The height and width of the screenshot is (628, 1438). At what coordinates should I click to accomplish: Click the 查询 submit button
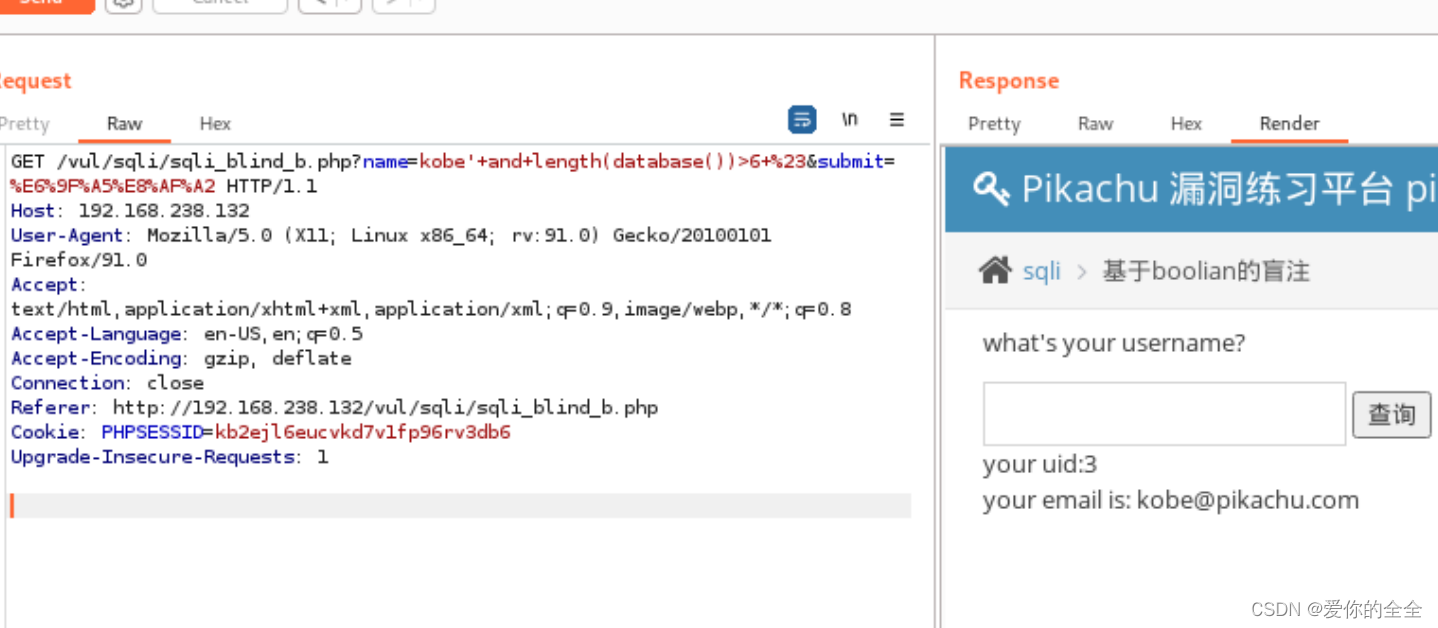(x=1392, y=414)
